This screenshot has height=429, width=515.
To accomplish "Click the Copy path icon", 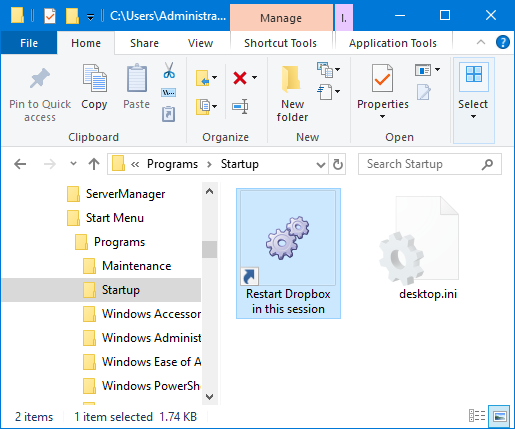I will 169,92.
